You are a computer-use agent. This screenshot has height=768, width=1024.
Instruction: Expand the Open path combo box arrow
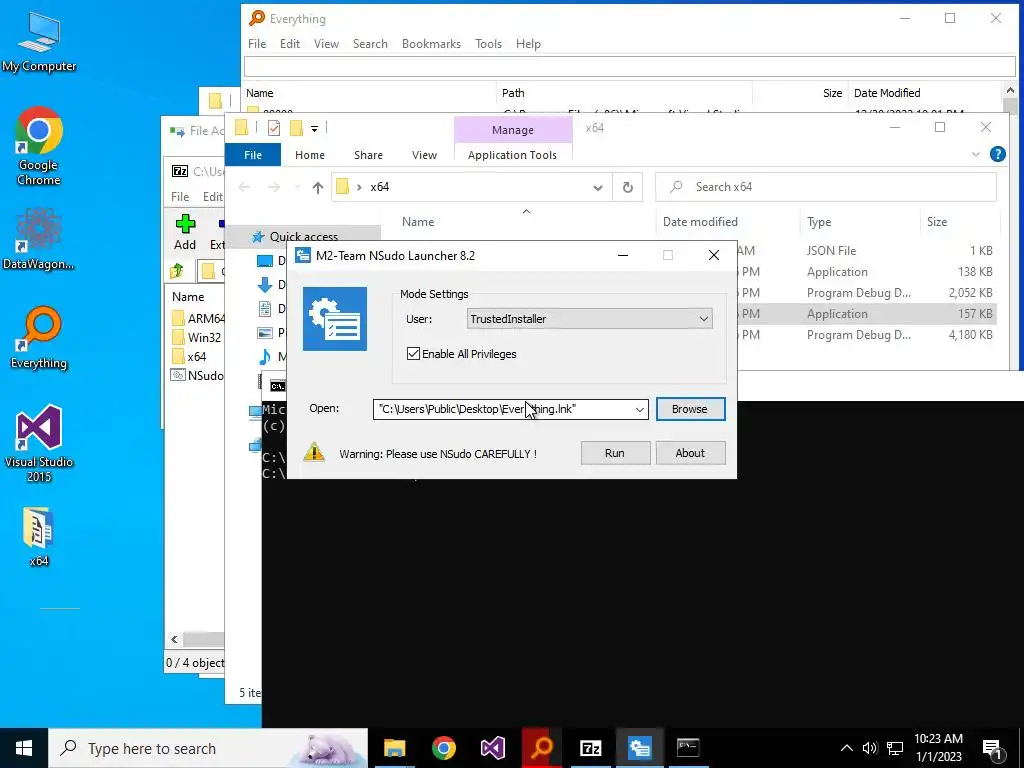[639, 409]
